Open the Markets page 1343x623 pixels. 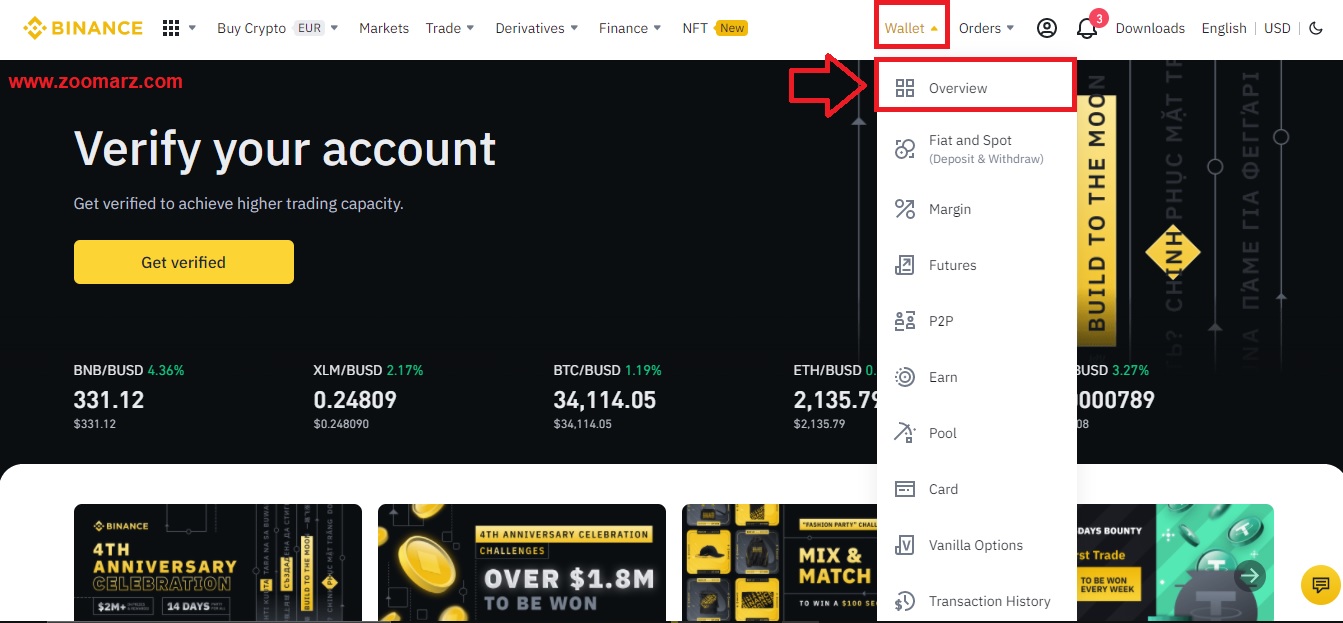click(x=384, y=28)
